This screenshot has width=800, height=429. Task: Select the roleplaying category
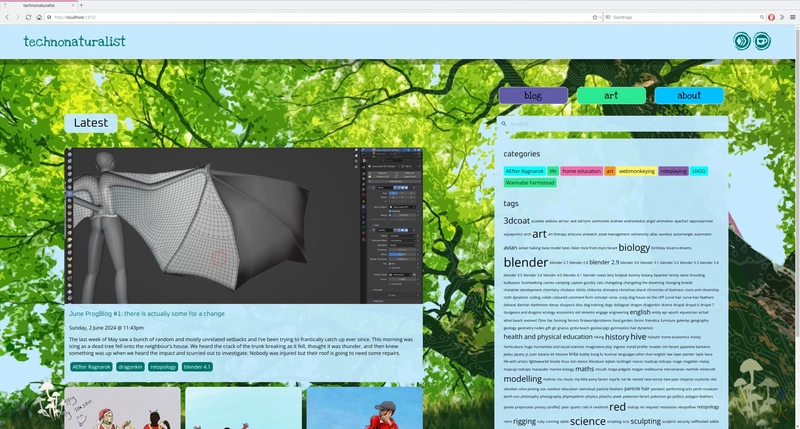click(x=673, y=171)
